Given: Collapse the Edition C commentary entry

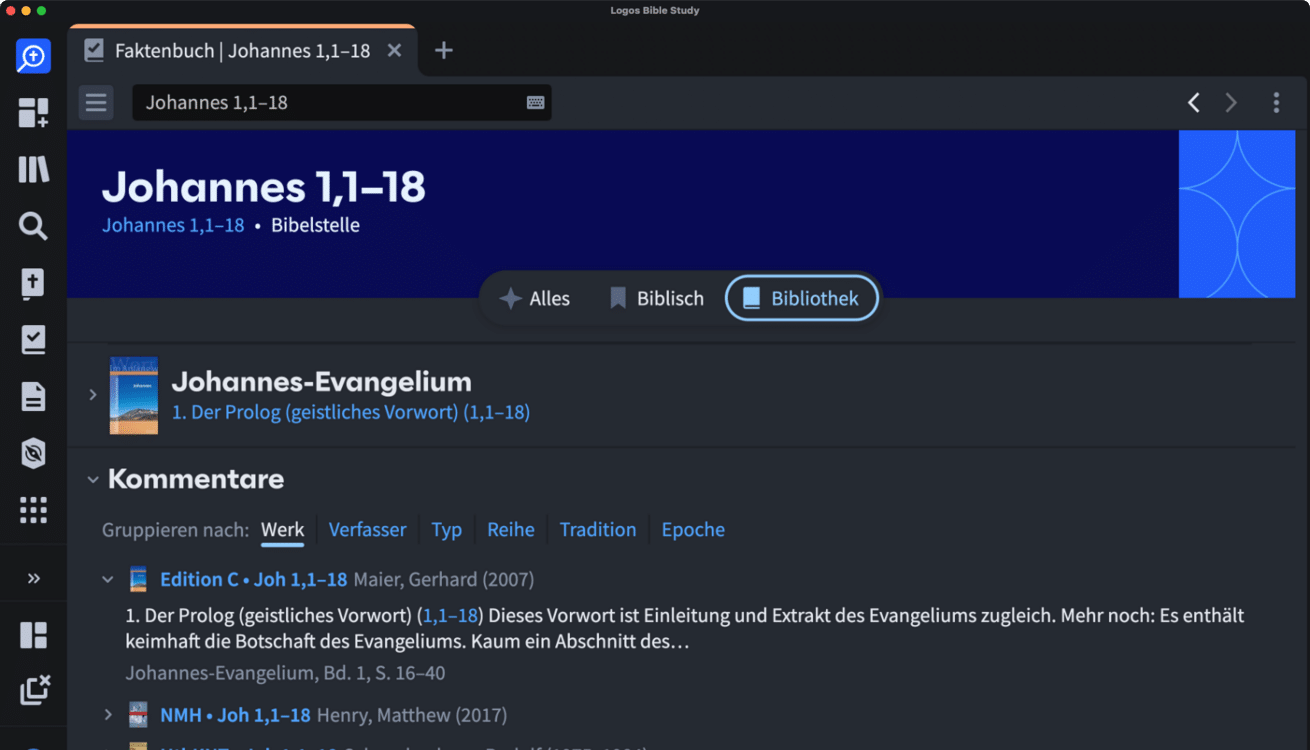Looking at the screenshot, I should point(108,579).
